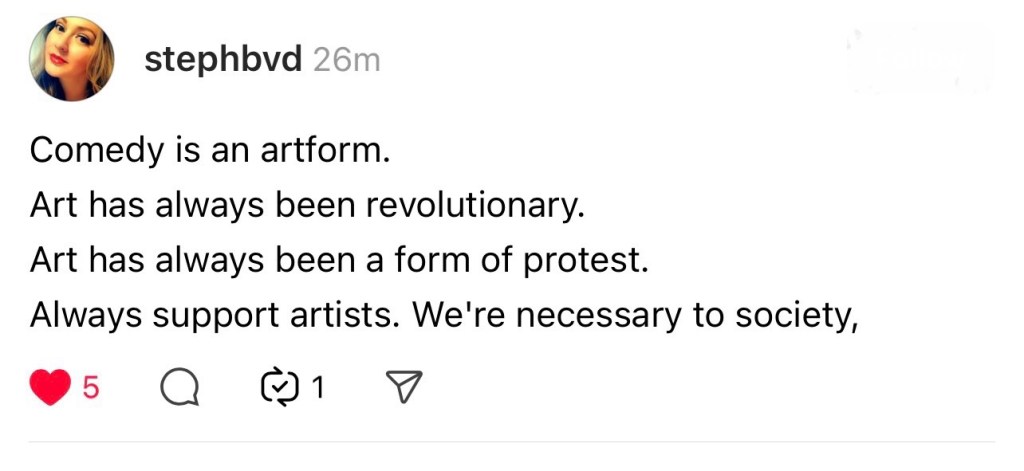
Task: View reposts by clicking the count 1
Action: [317, 388]
